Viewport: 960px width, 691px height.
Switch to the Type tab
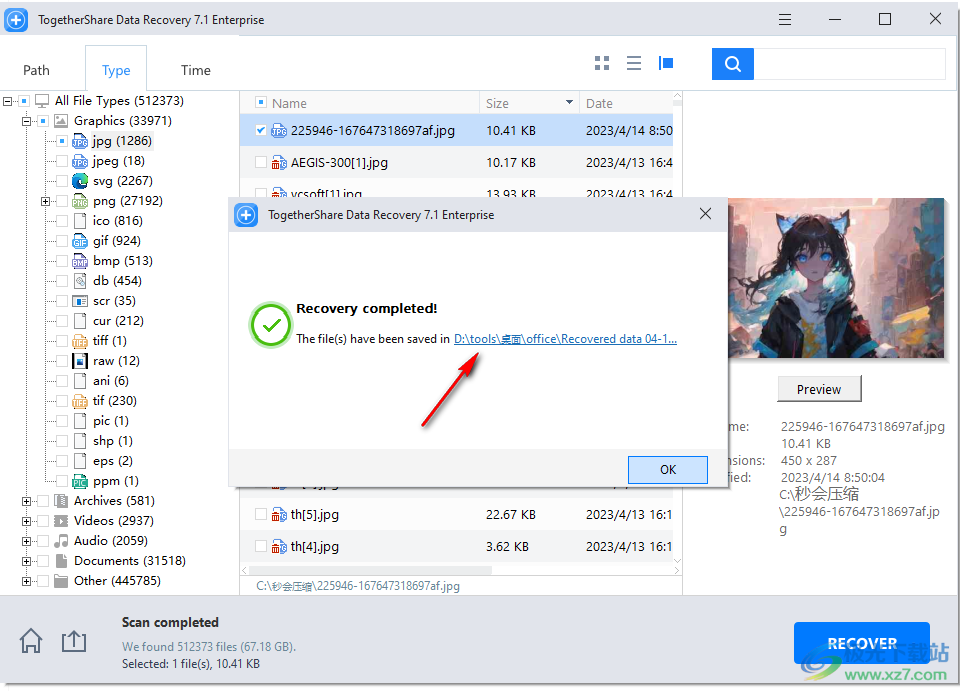pos(116,70)
